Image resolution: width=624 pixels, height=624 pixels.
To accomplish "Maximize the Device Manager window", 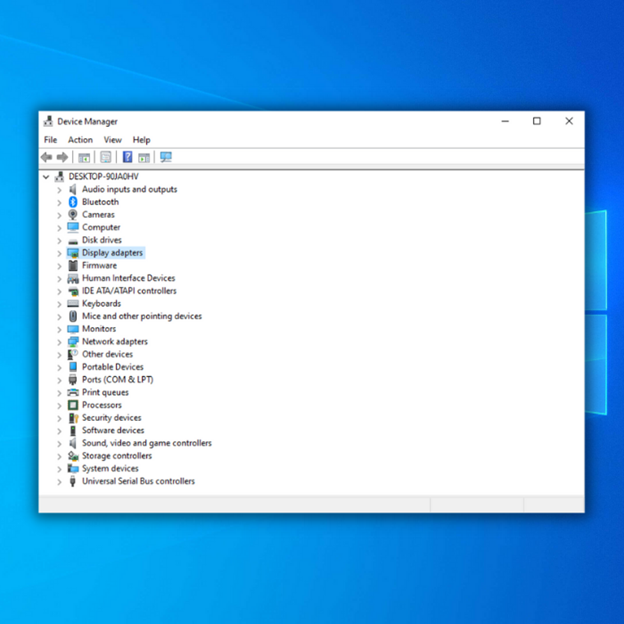I will [537, 121].
